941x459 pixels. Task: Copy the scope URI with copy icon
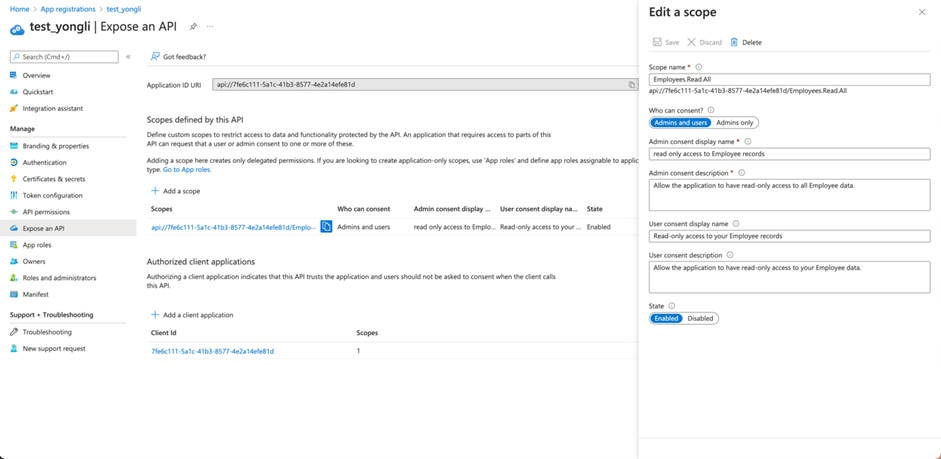[x=326, y=227]
